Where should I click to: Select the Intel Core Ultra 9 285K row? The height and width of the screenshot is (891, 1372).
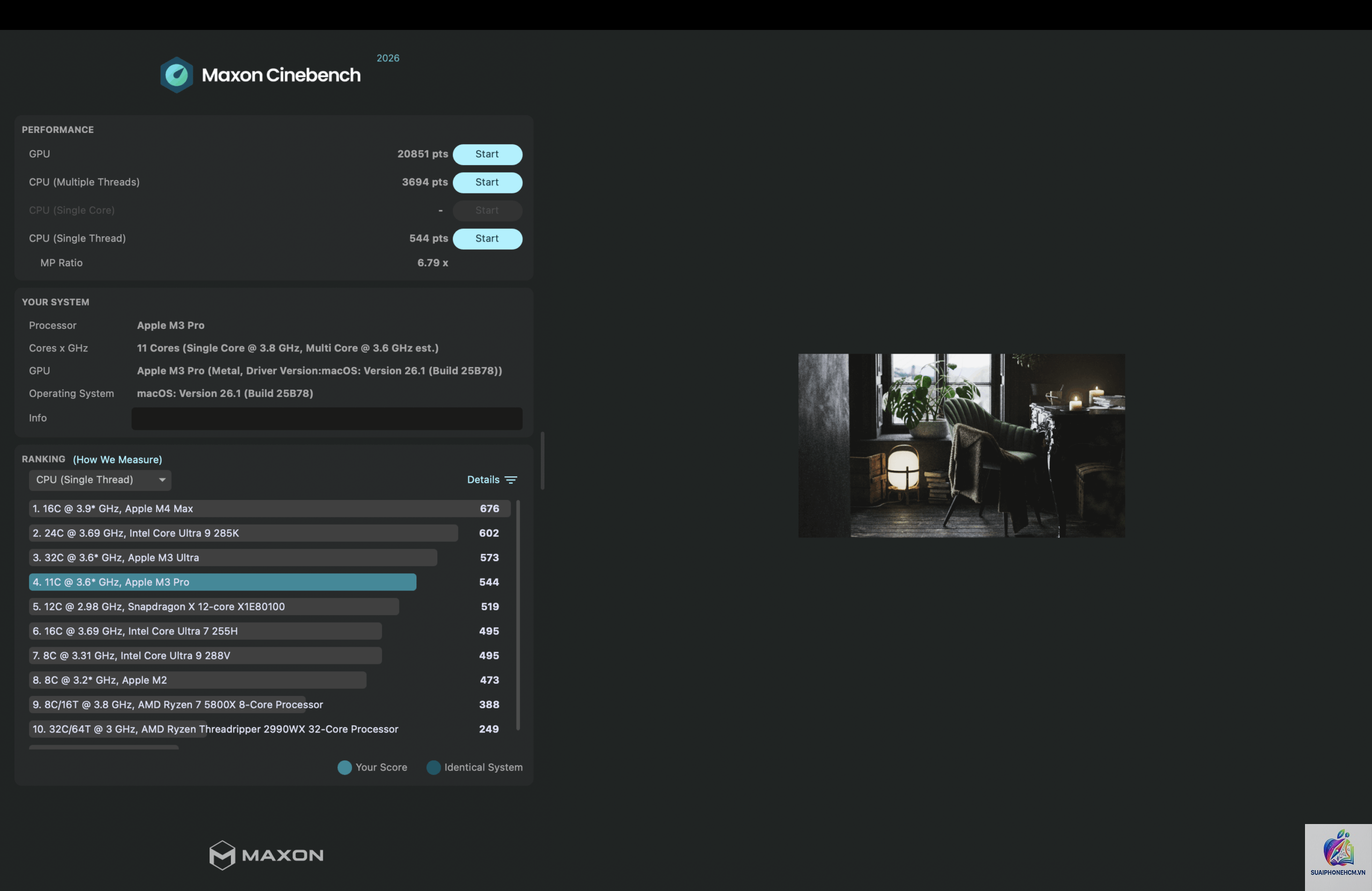269,533
